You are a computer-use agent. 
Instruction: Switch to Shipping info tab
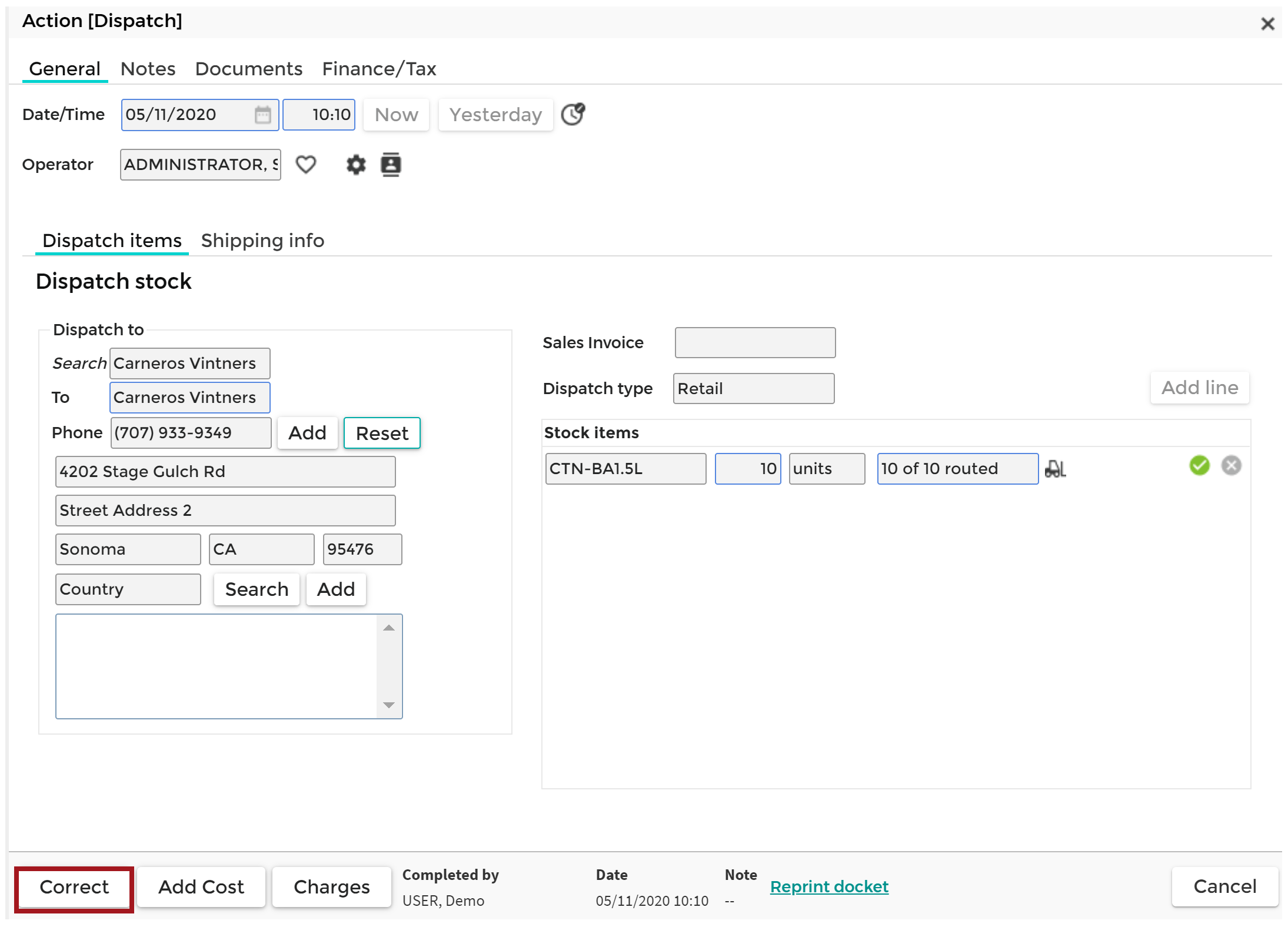(262, 241)
